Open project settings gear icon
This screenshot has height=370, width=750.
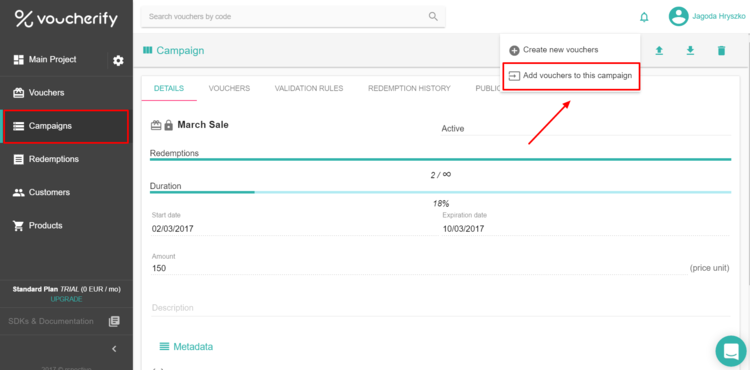click(x=118, y=61)
